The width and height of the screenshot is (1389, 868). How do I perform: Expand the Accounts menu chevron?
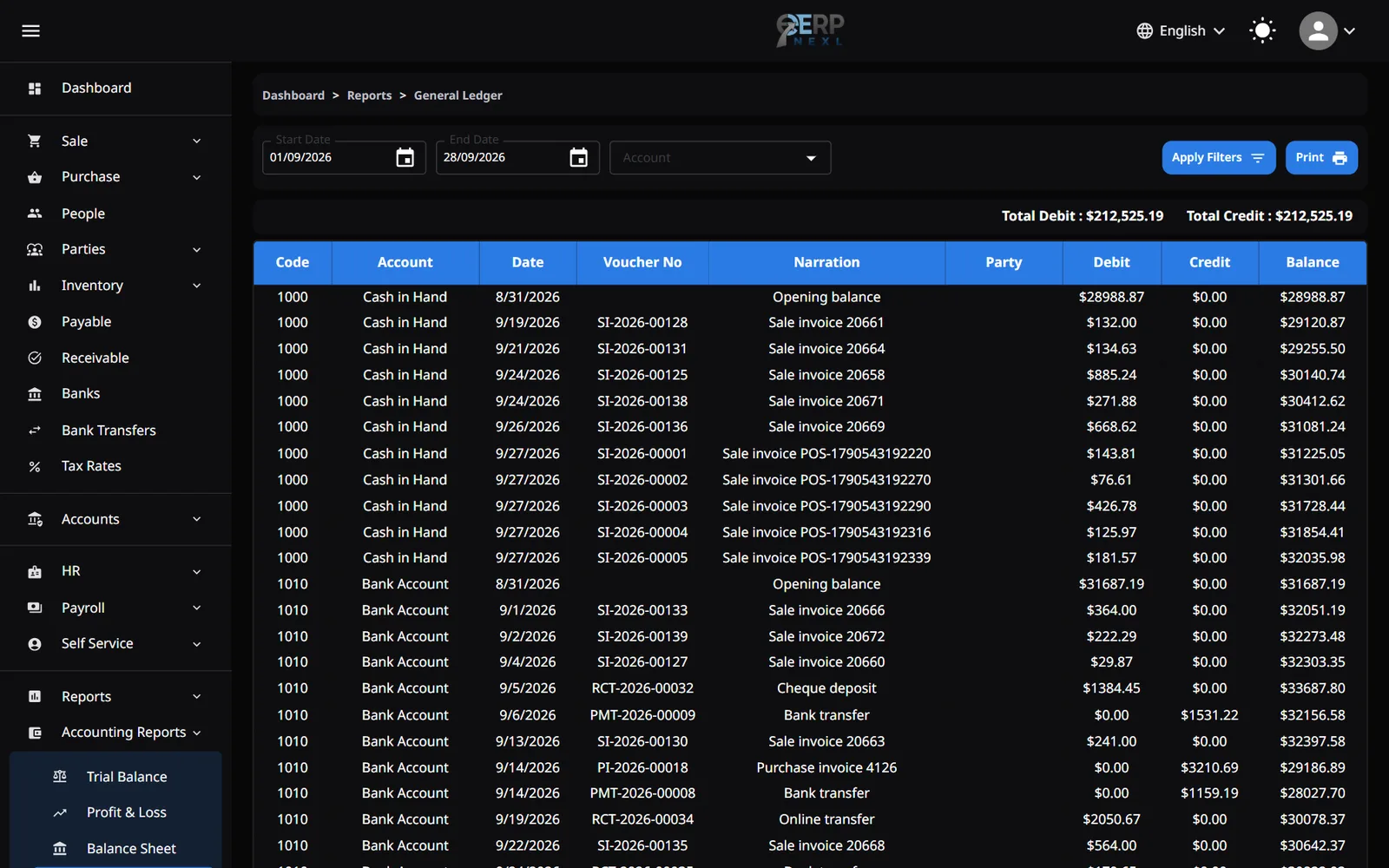(x=197, y=519)
